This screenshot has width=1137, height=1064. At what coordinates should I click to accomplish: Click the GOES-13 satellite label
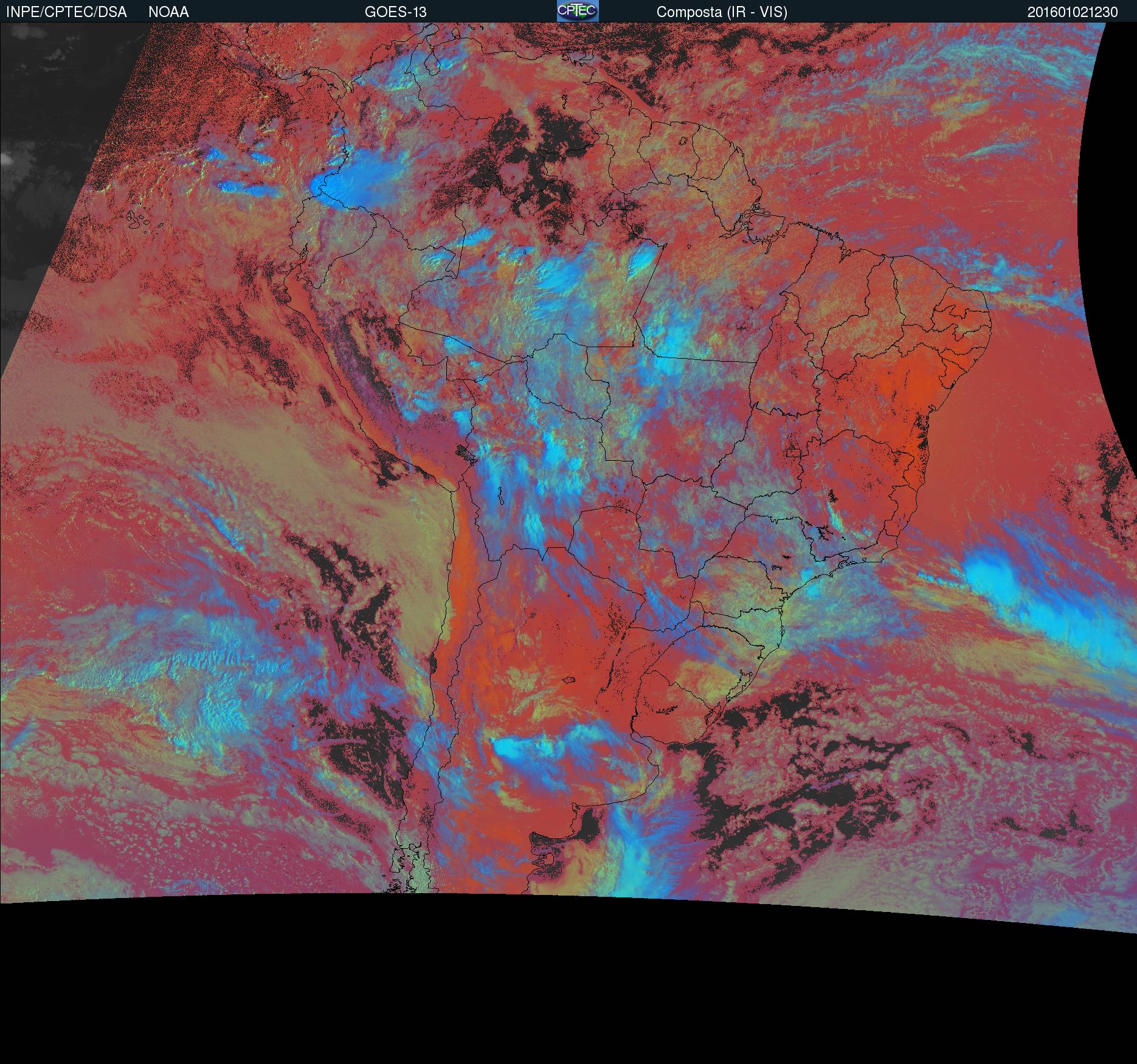396,12
